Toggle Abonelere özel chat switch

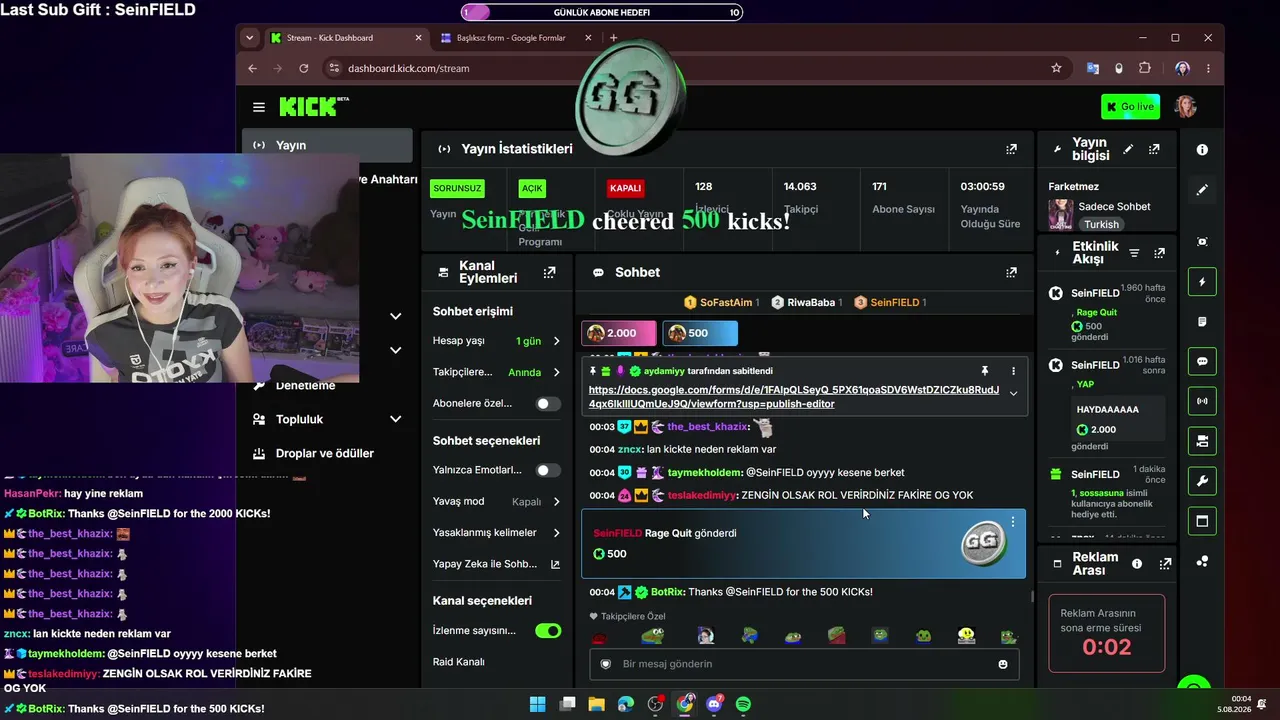[x=548, y=404]
